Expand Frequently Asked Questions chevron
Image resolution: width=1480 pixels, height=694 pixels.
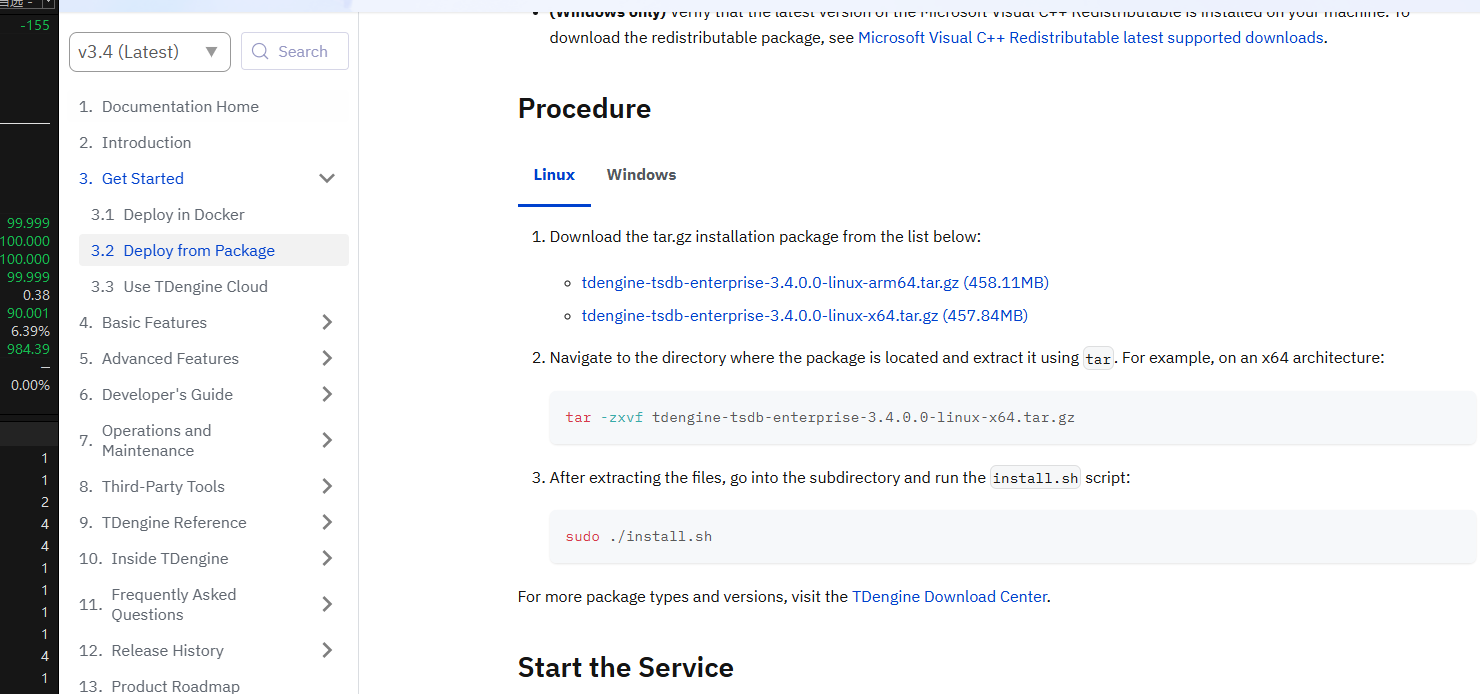tap(326, 604)
